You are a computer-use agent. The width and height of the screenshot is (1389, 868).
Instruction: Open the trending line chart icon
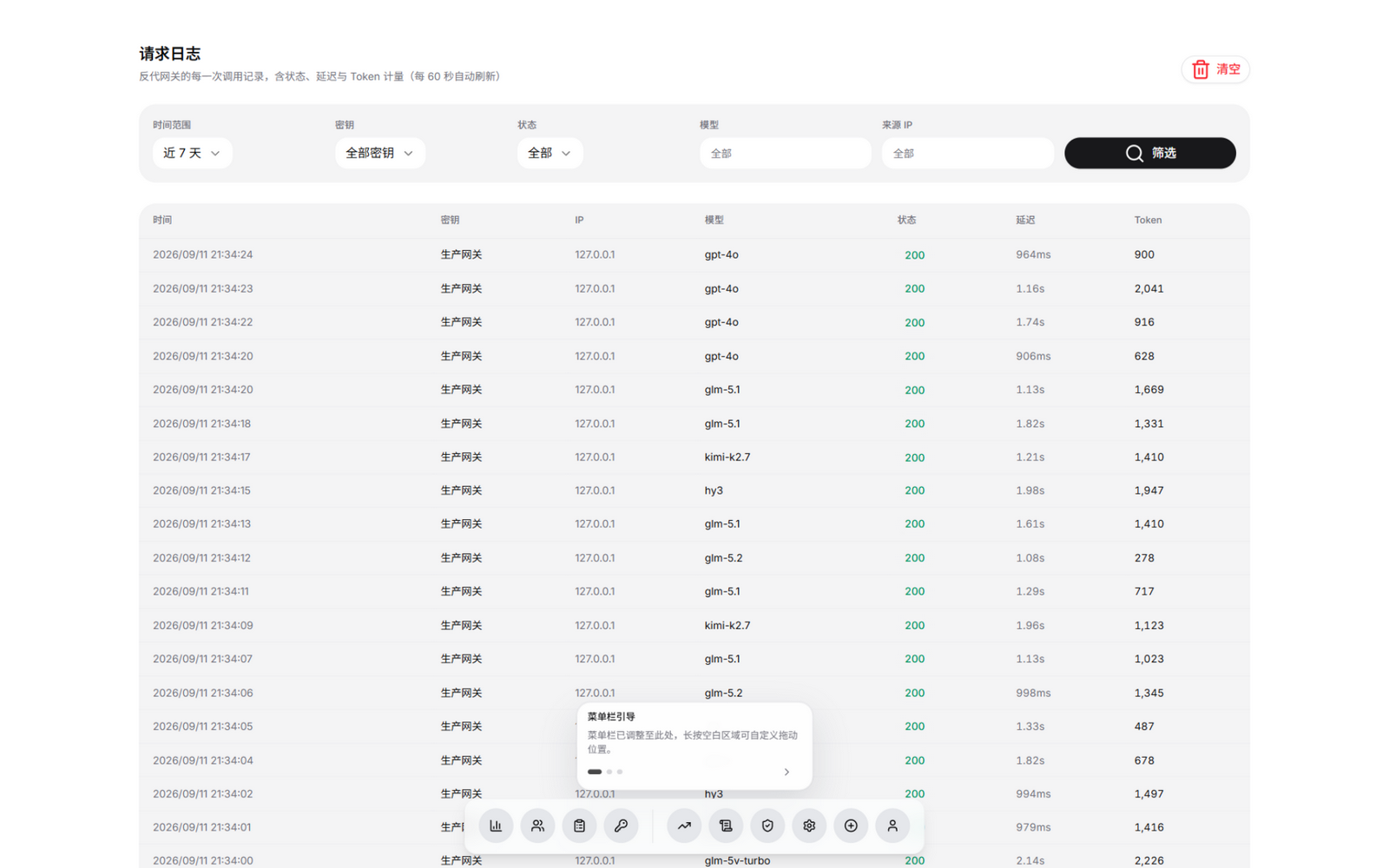684,825
